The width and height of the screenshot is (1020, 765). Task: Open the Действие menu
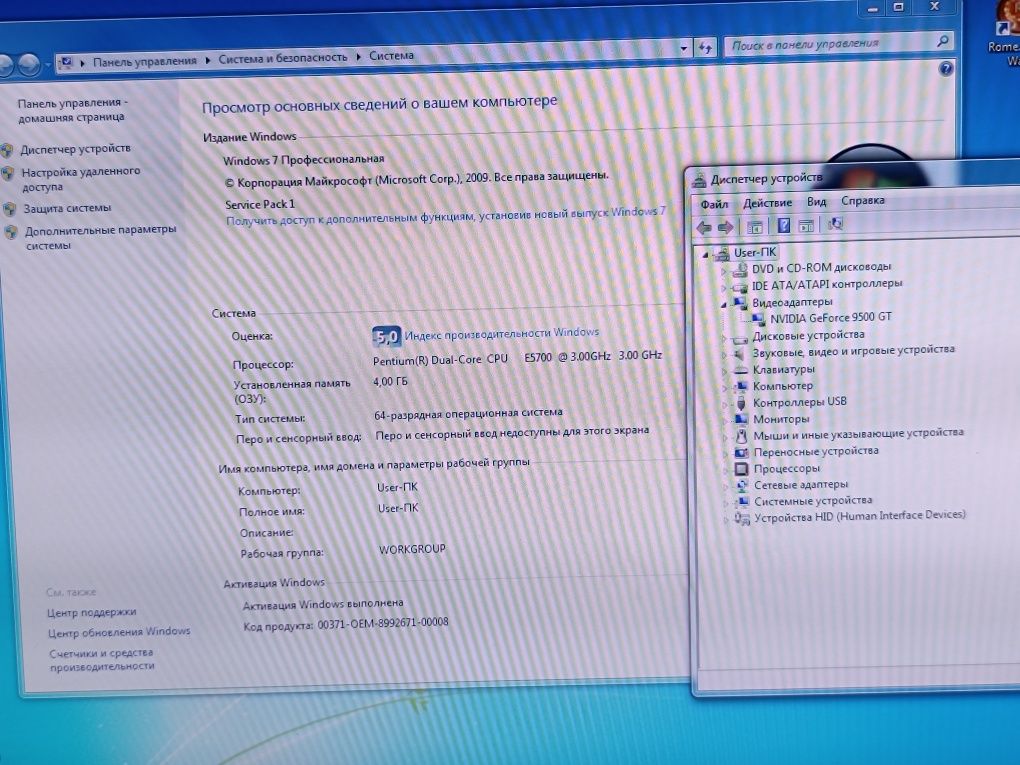click(x=768, y=203)
